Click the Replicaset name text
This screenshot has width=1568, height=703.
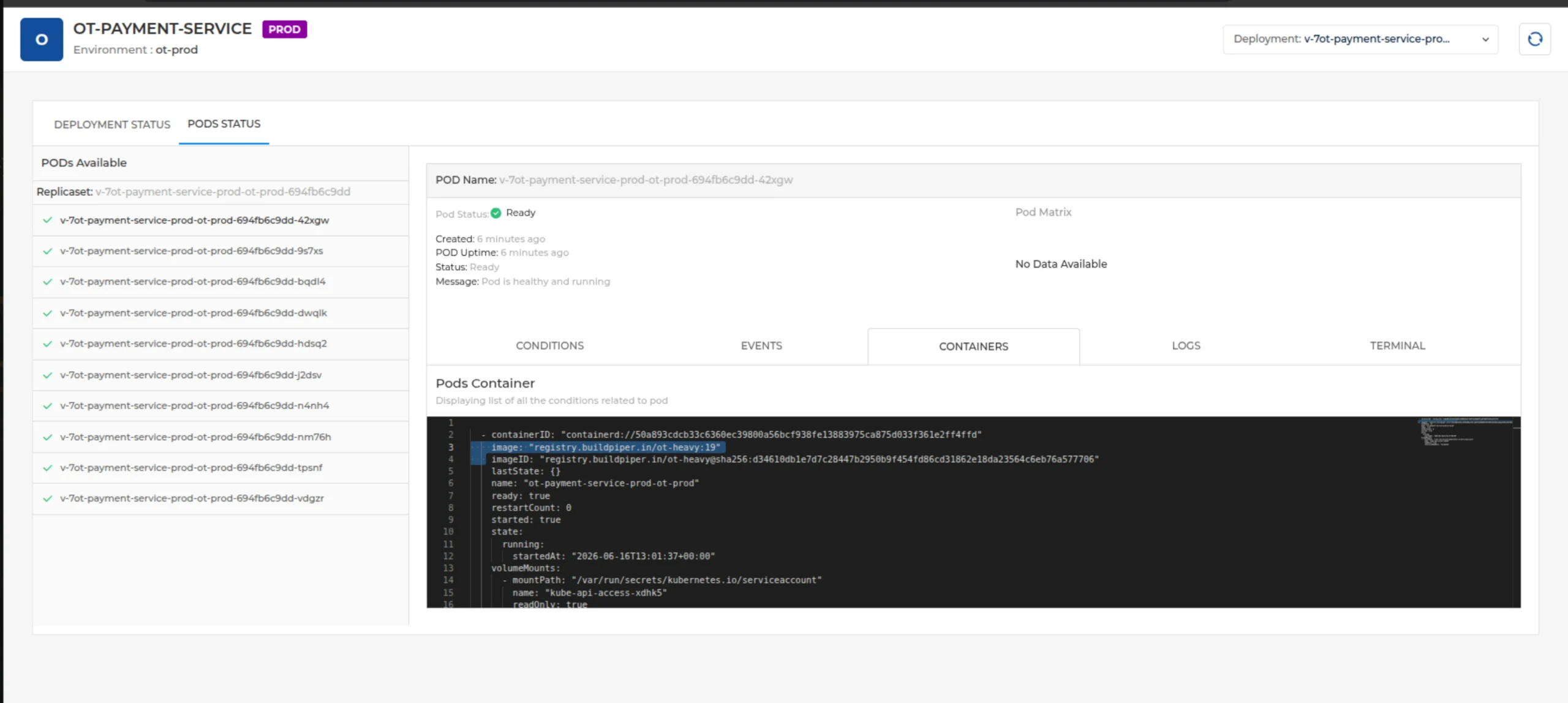click(223, 192)
